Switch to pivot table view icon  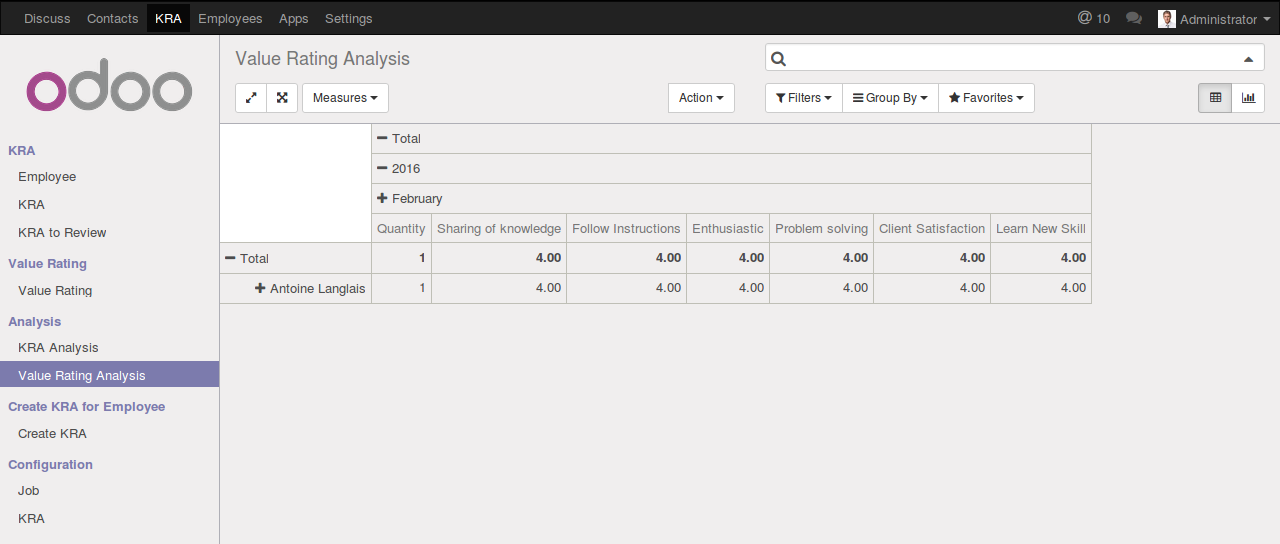pos(1215,98)
